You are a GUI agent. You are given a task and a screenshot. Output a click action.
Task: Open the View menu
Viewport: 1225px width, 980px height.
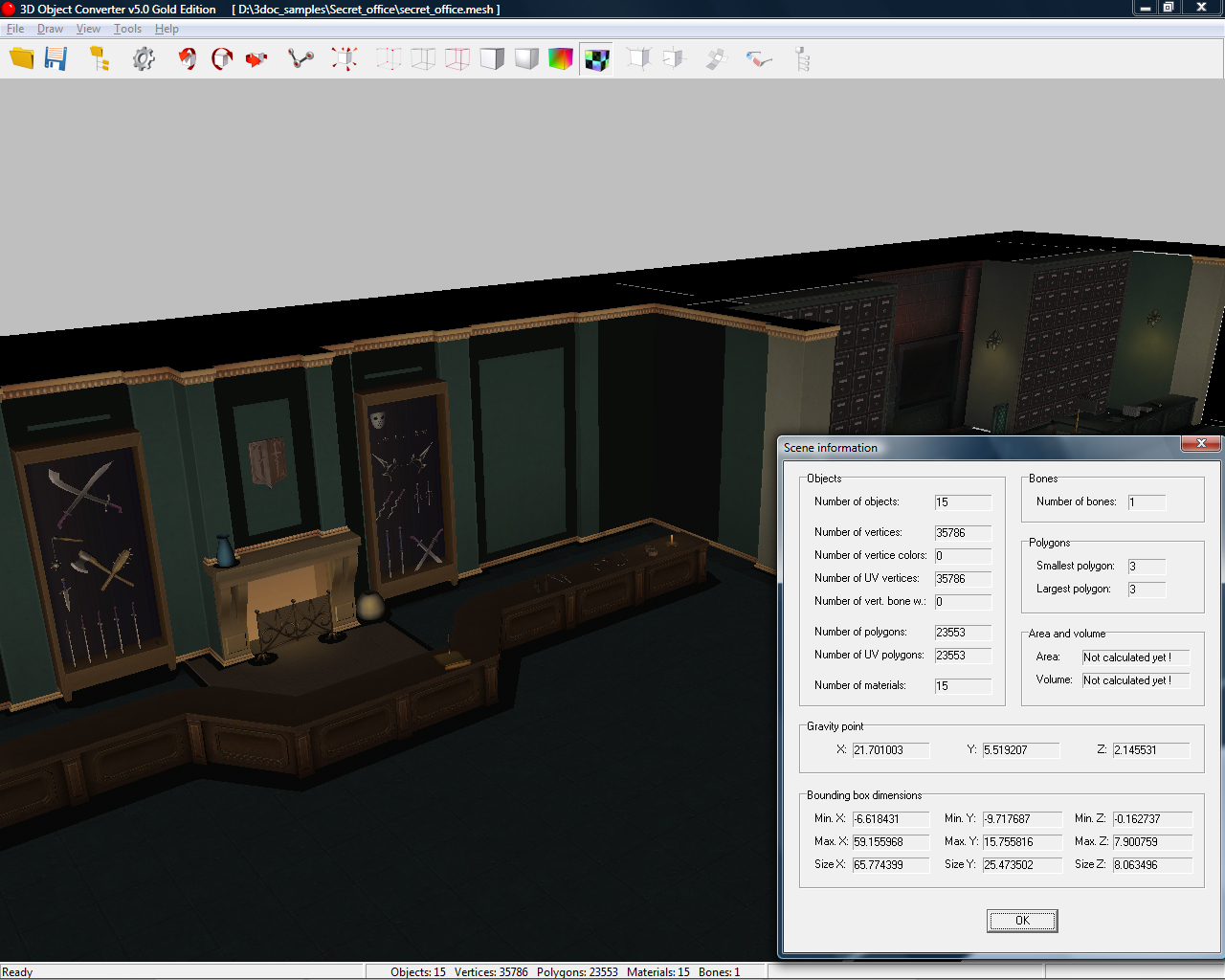88,29
